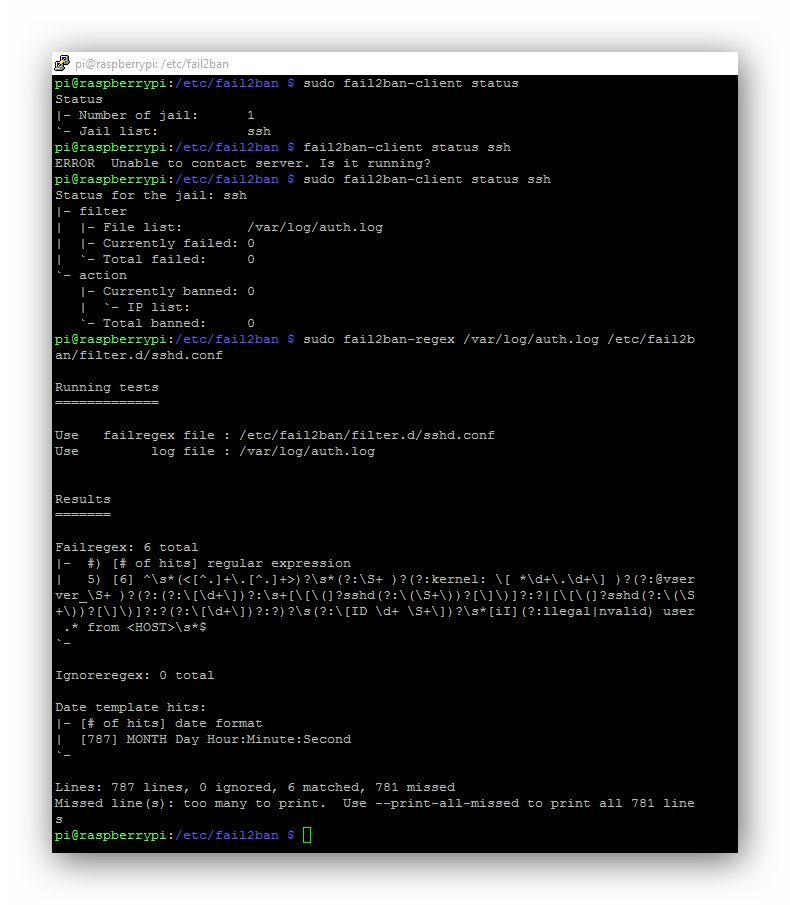This screenshot has width=790, height=905.
Task: Click the '[# of hits] date format' line
Action: (x=159, y=724)
